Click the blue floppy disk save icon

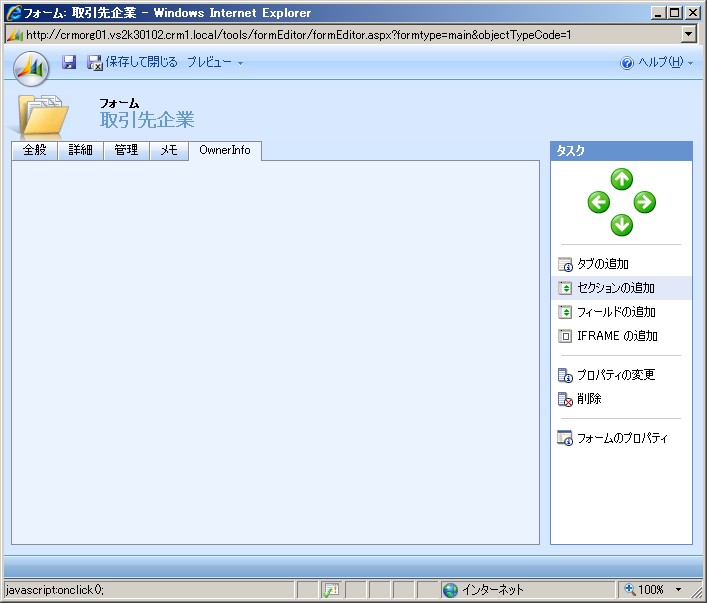(69, 62)
